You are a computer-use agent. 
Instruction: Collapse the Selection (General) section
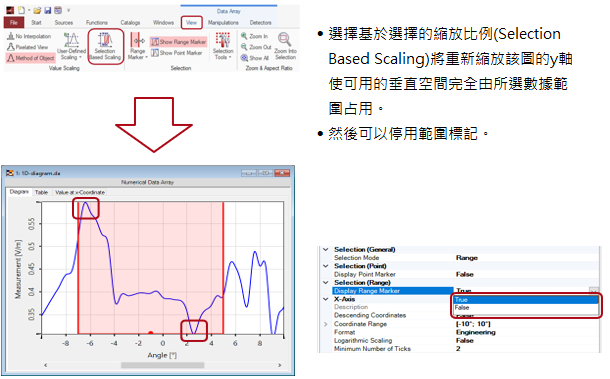click(326, 249)
